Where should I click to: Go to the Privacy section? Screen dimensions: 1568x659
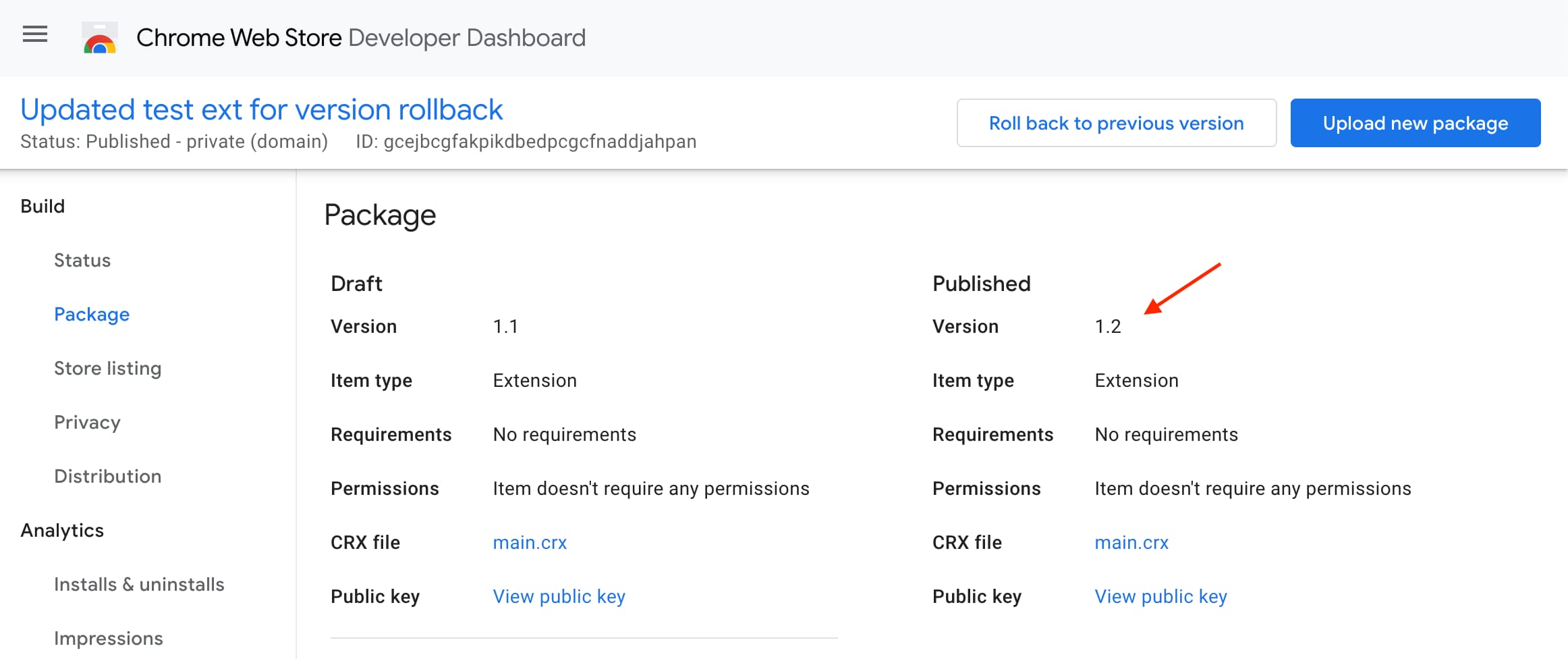87,422
